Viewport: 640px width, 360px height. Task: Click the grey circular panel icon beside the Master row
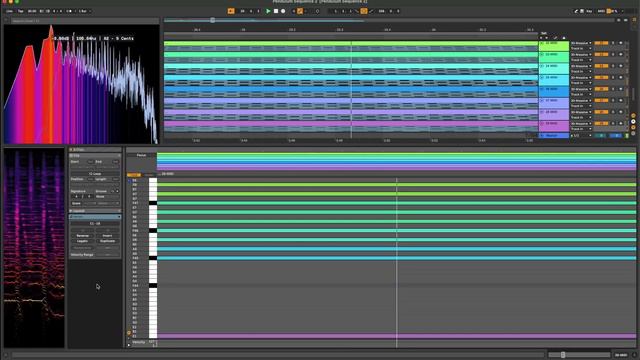pyautogui.click(x=633, y=133)
